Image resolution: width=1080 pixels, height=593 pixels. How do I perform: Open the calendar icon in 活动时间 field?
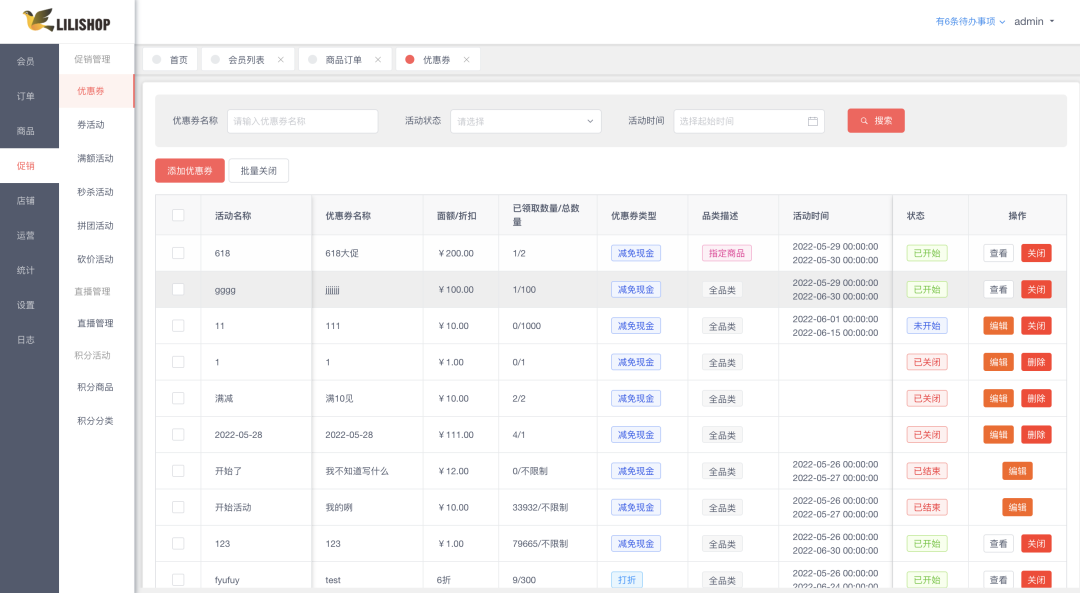813,121
